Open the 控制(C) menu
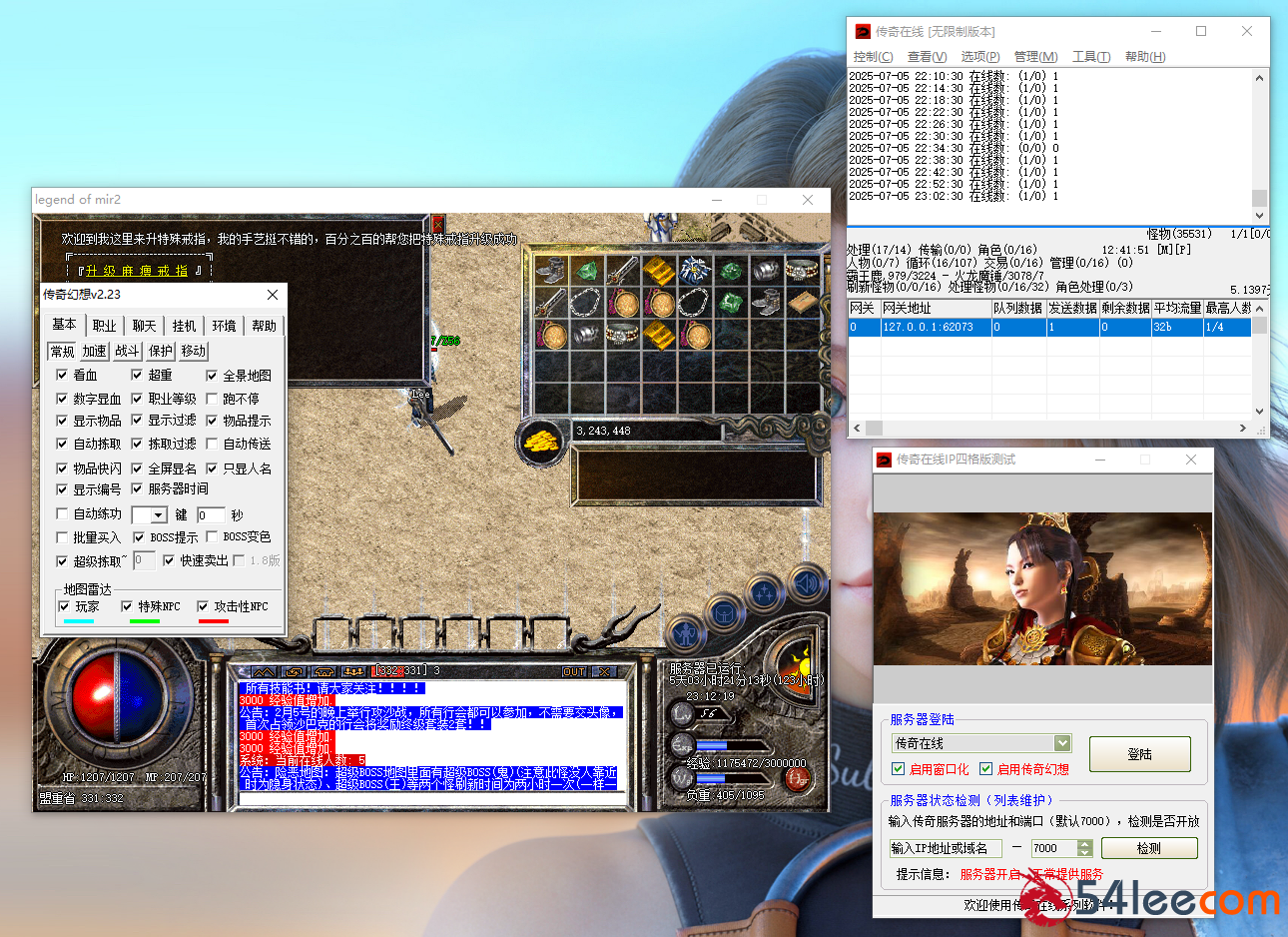The image size is (1288, 937). [873, 57]
